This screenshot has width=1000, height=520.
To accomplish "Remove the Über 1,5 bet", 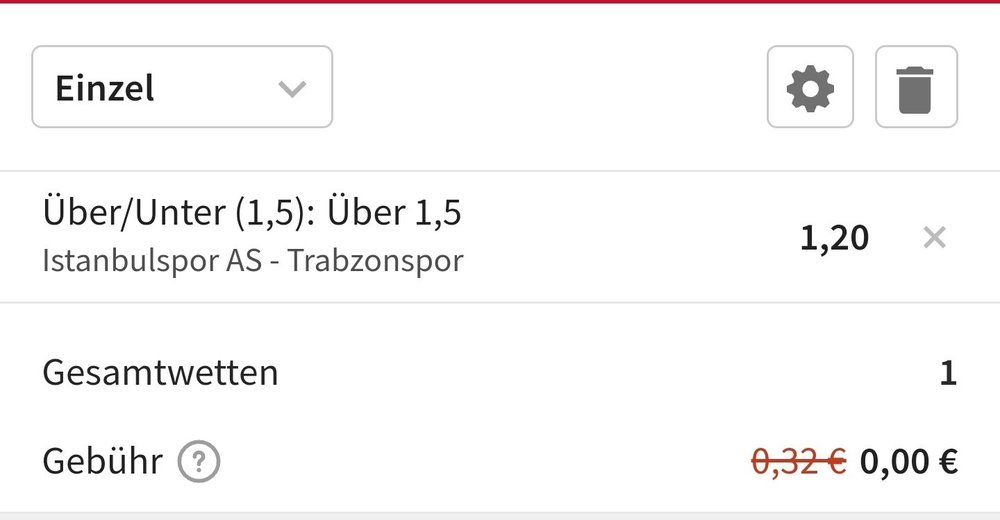I will point(934,238).
